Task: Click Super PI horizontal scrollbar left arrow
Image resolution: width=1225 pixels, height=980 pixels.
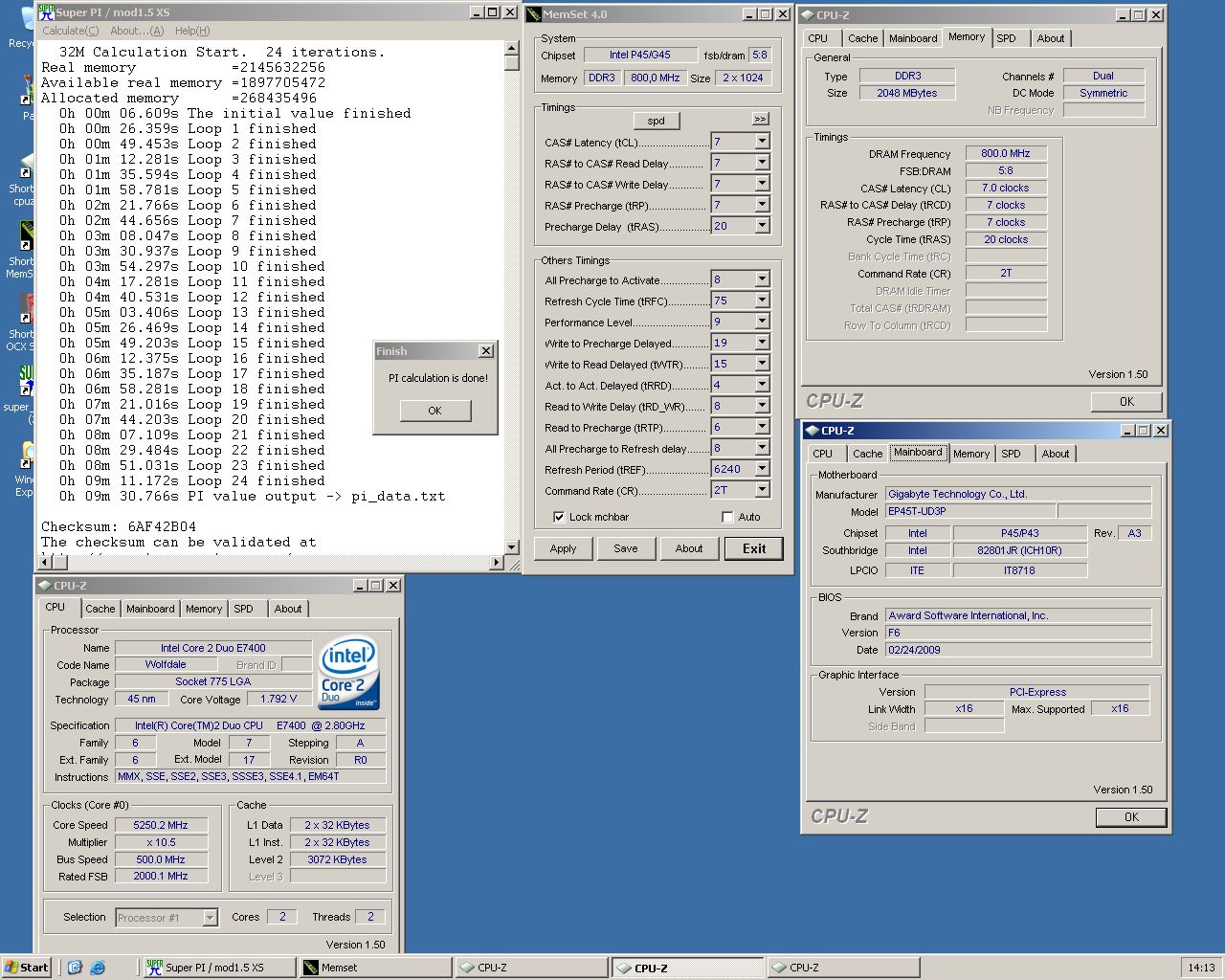Action: [x=47, y=563]
